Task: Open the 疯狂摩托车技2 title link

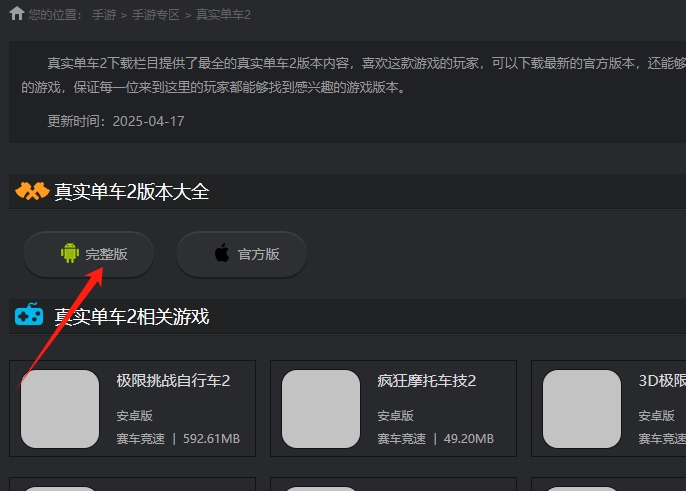Action: [426, 381]
